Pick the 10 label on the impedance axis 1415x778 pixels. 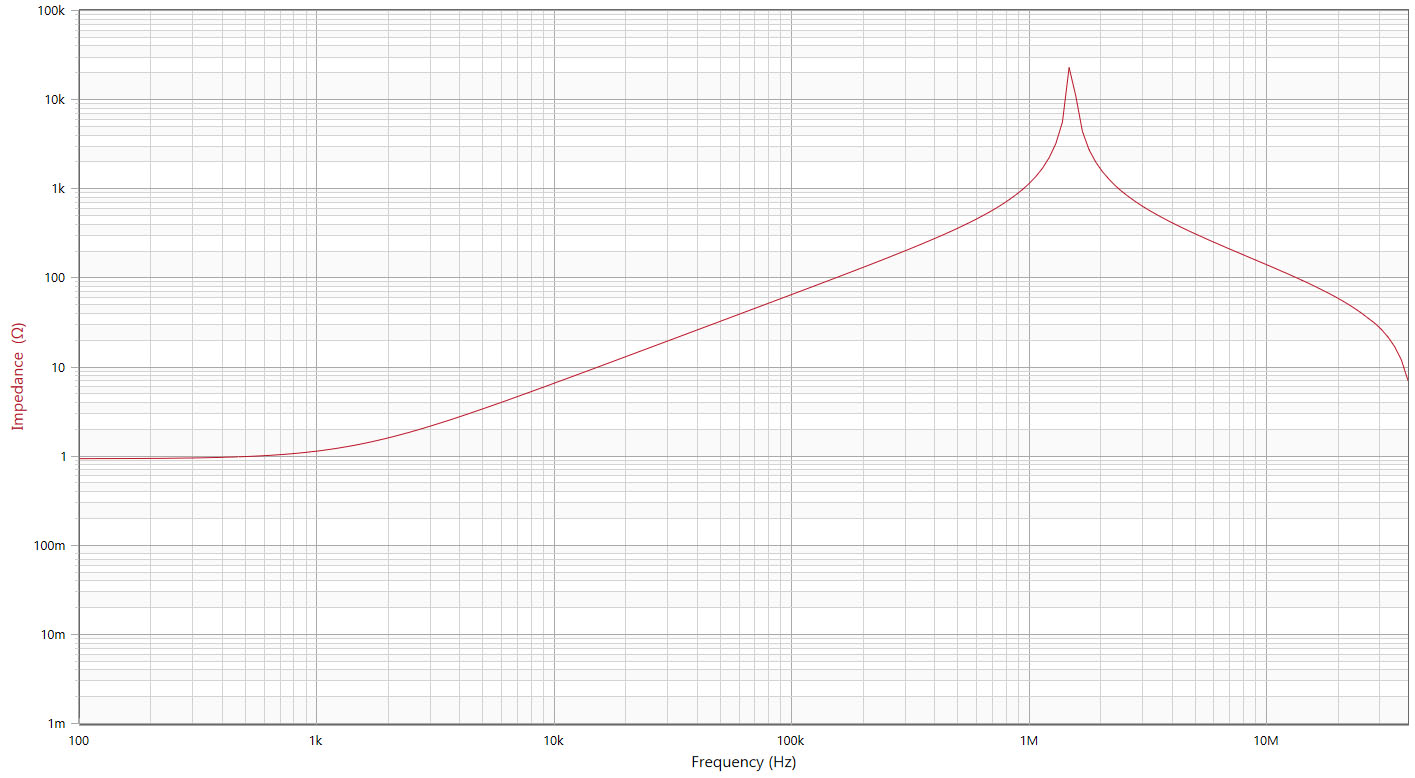(58, 367)
